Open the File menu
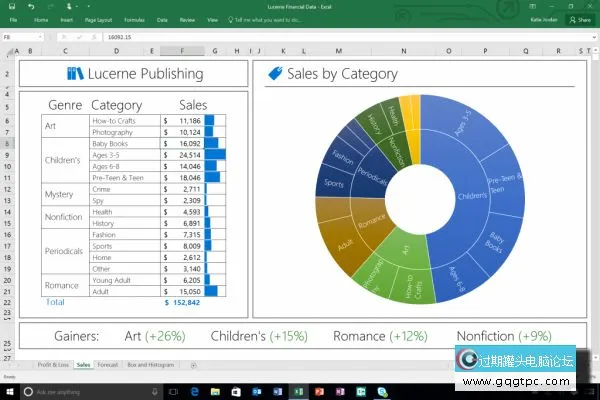Viewport: 600px width, 400px height. 12,19
